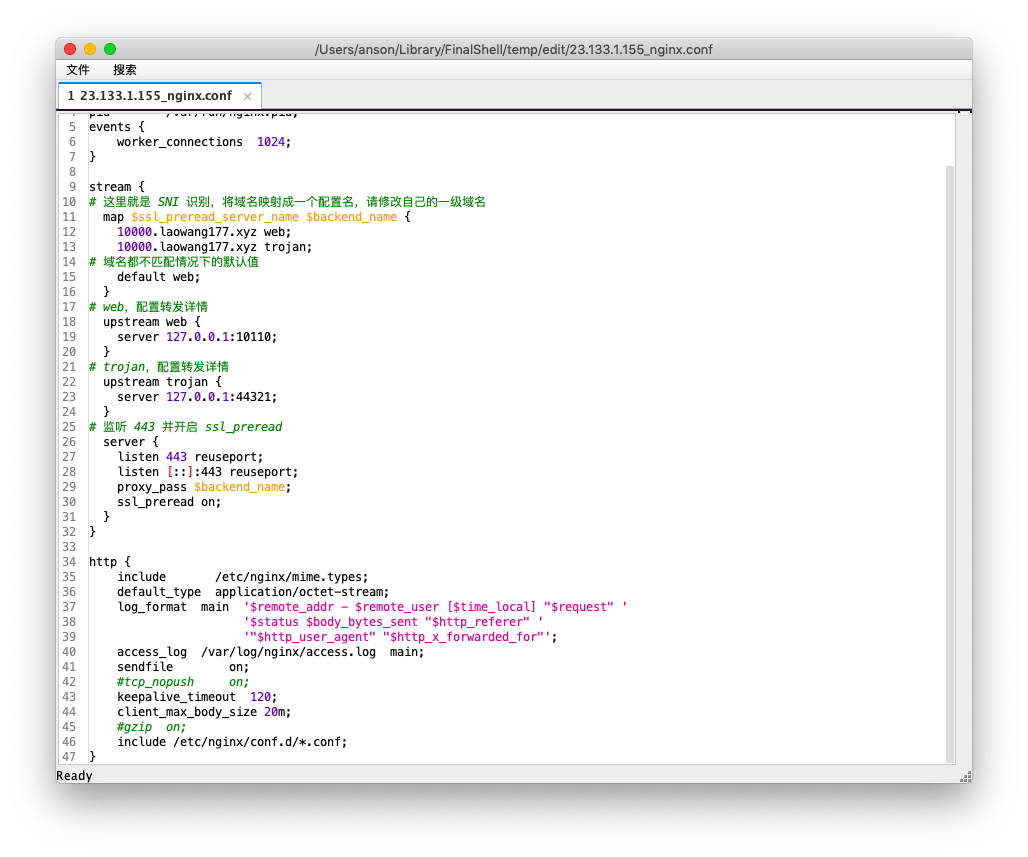
Task: Click the $ssl_preread_server_name variable
Action: [215, 216]
